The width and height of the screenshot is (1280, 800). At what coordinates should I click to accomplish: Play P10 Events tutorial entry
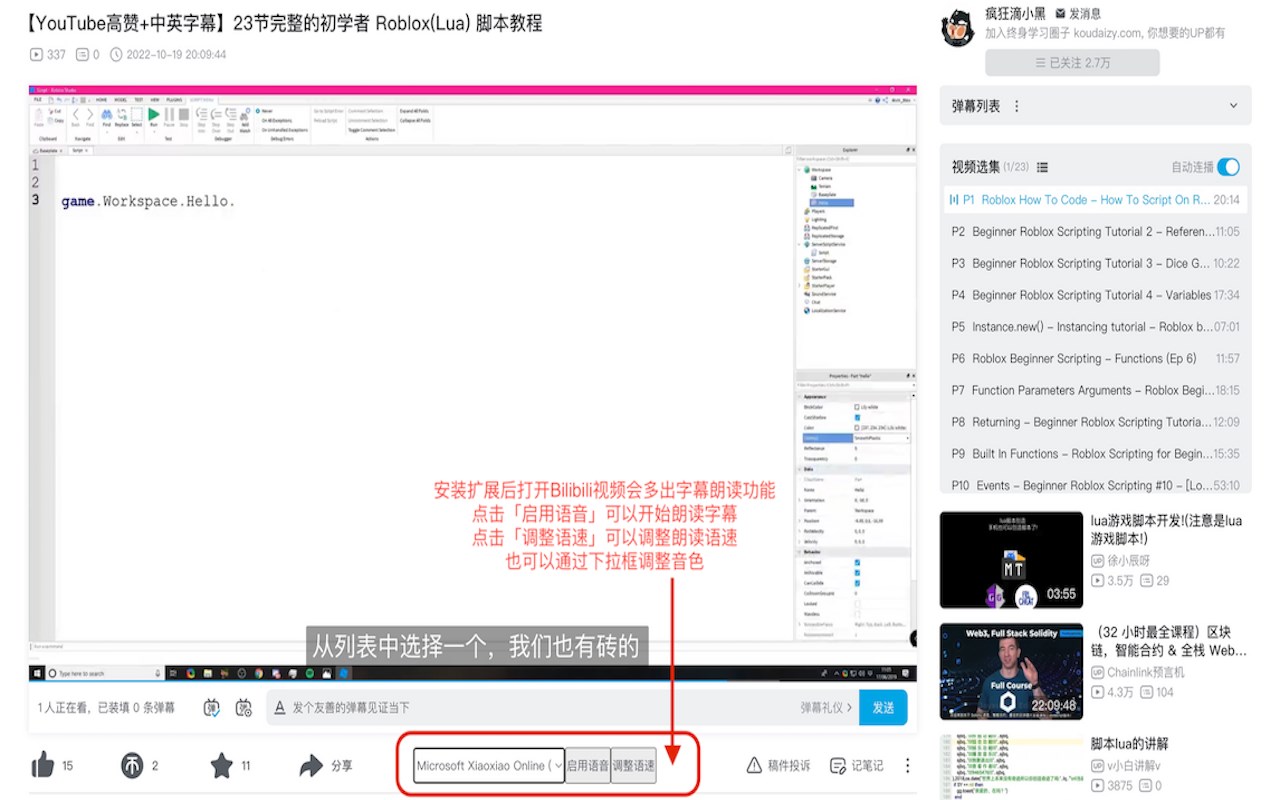[x=1096, y=485]
